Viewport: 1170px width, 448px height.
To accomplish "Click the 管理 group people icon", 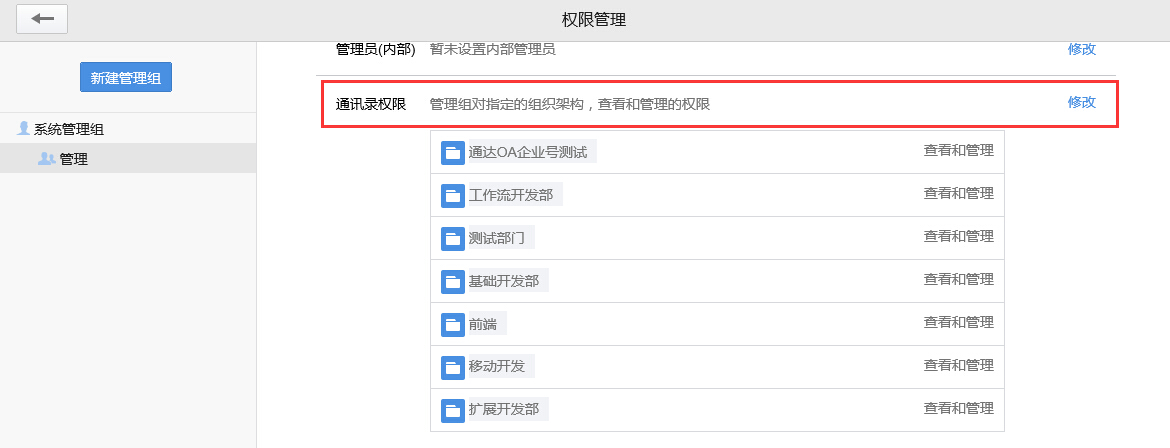I will (x=46, y=158).
